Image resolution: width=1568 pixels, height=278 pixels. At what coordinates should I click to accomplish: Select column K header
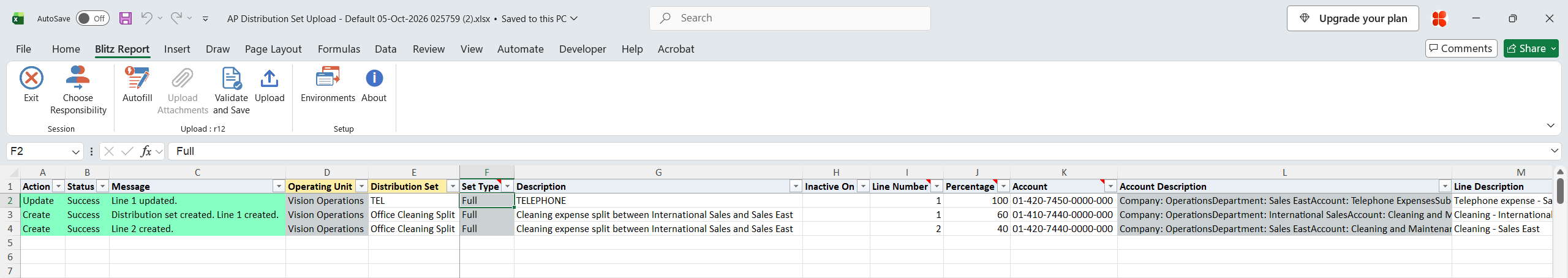(x=1064, y=173)
